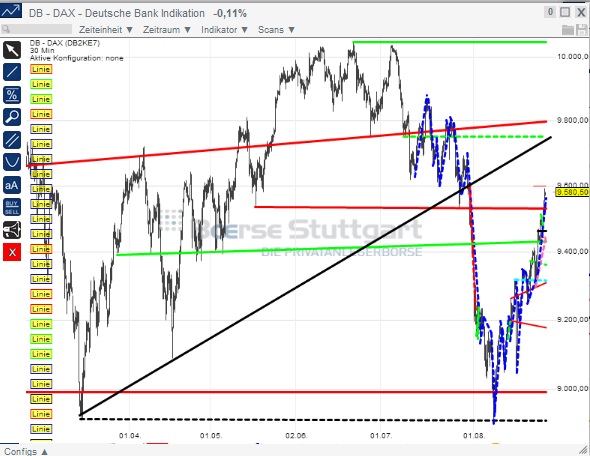Click the search magnifier icon in the search field
This screenshot has height=456, width=590.
pos(6,29)
